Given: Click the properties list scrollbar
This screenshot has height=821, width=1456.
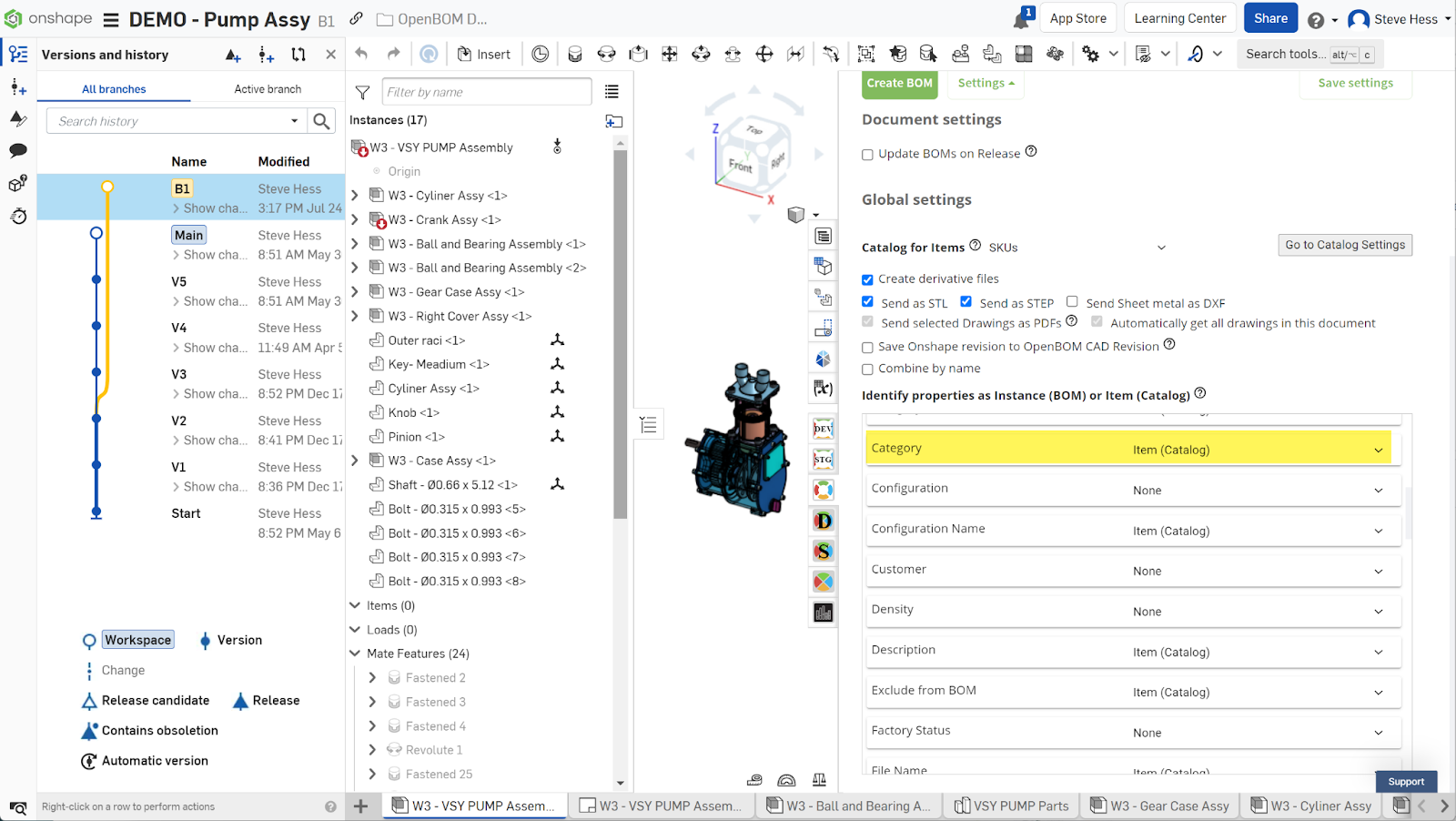Looking at the screenshot, I should [1407, 514].
